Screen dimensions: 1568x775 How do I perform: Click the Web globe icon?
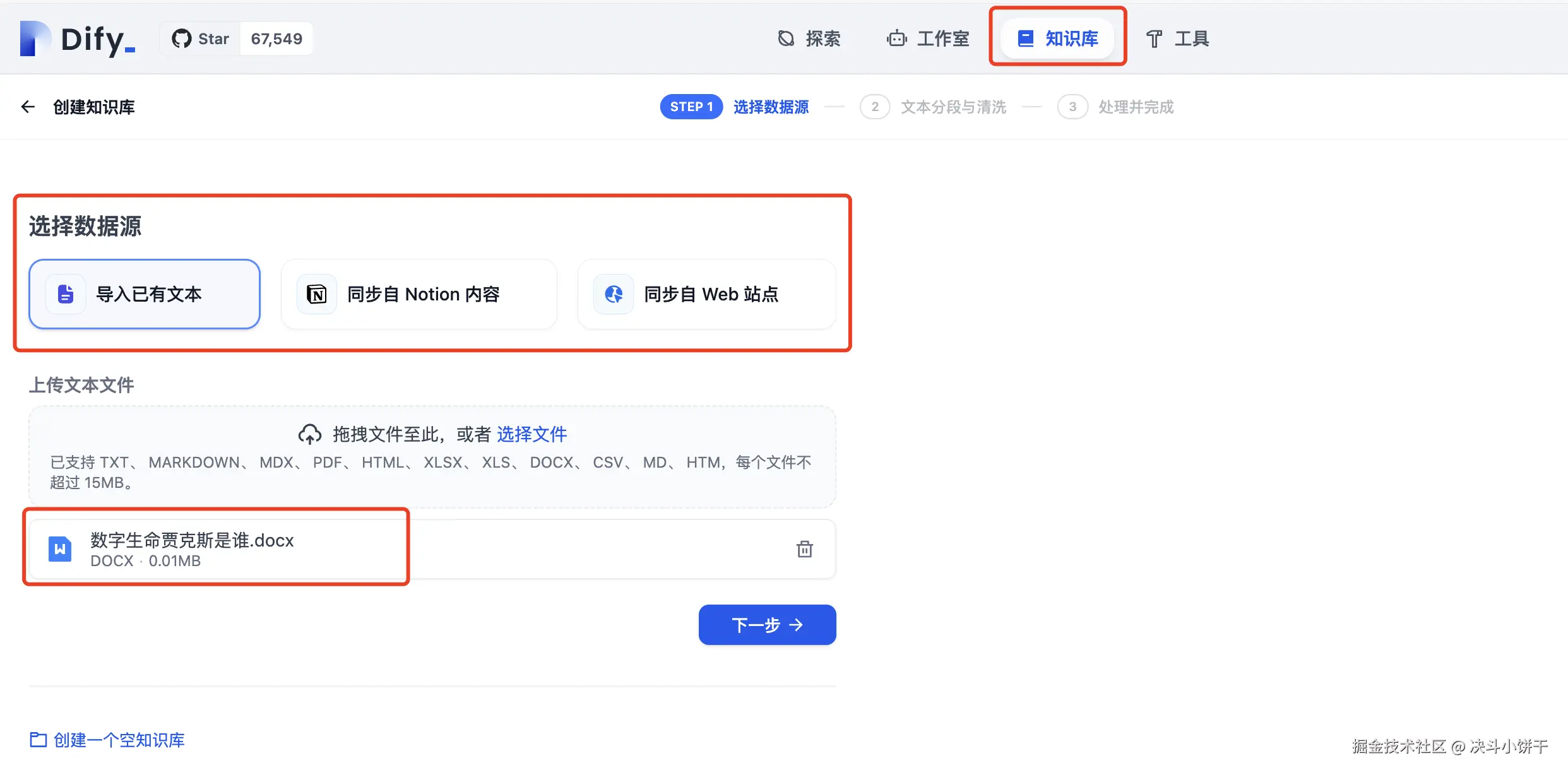coord(614,294)
